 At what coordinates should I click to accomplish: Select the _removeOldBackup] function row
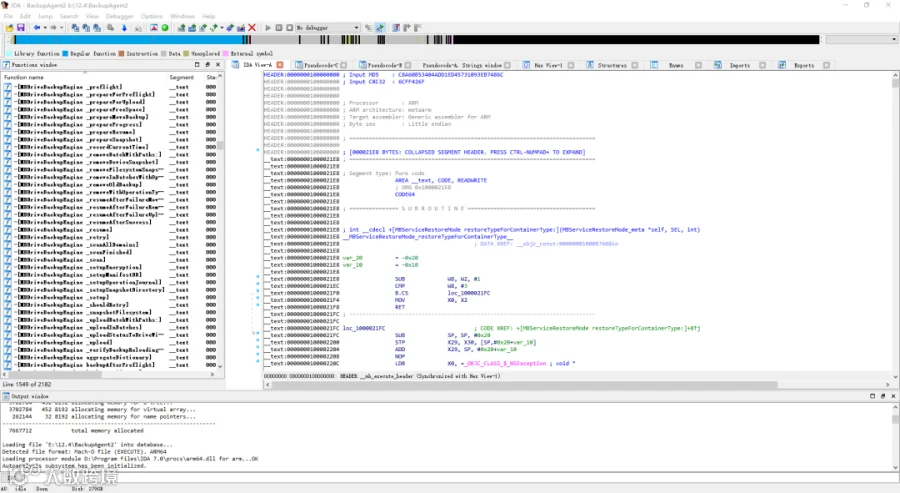point(111,184)
